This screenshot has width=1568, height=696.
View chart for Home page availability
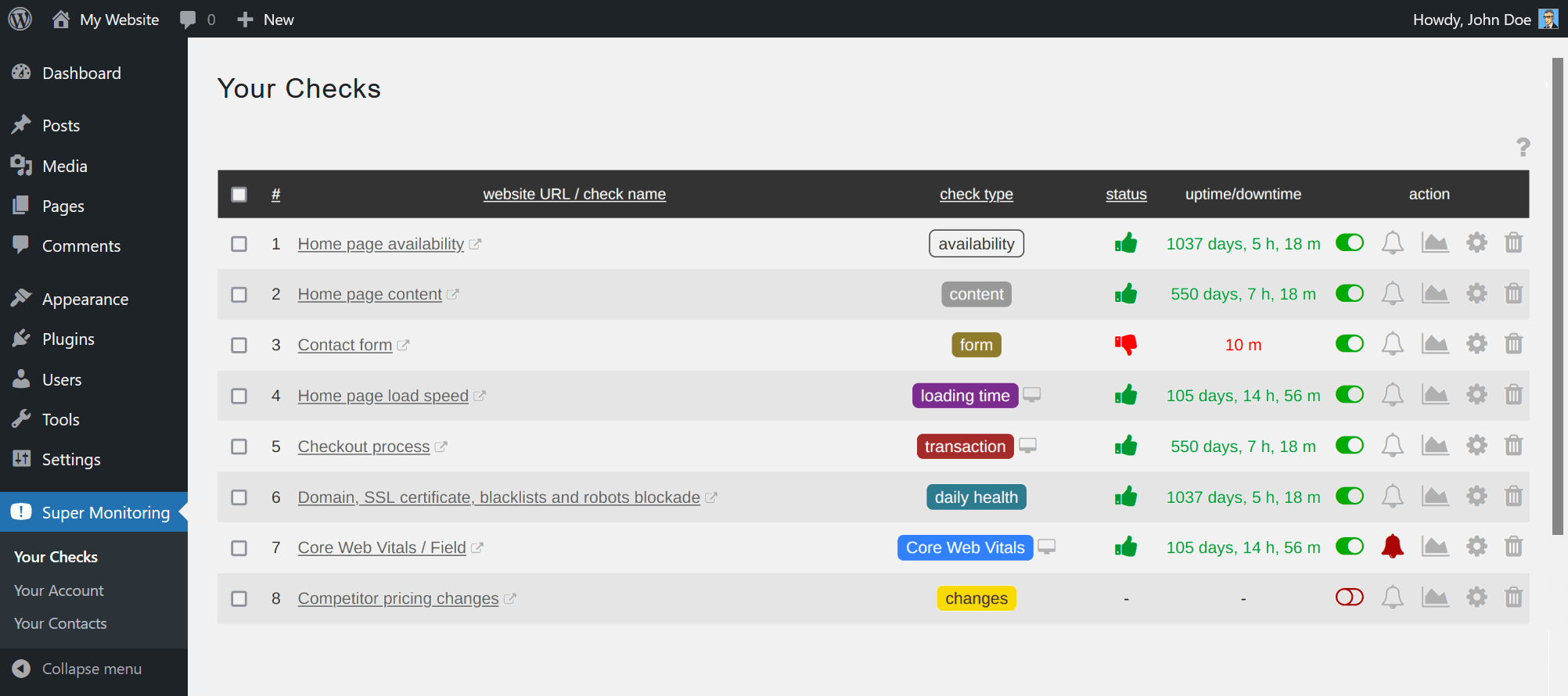(1435, 243)
